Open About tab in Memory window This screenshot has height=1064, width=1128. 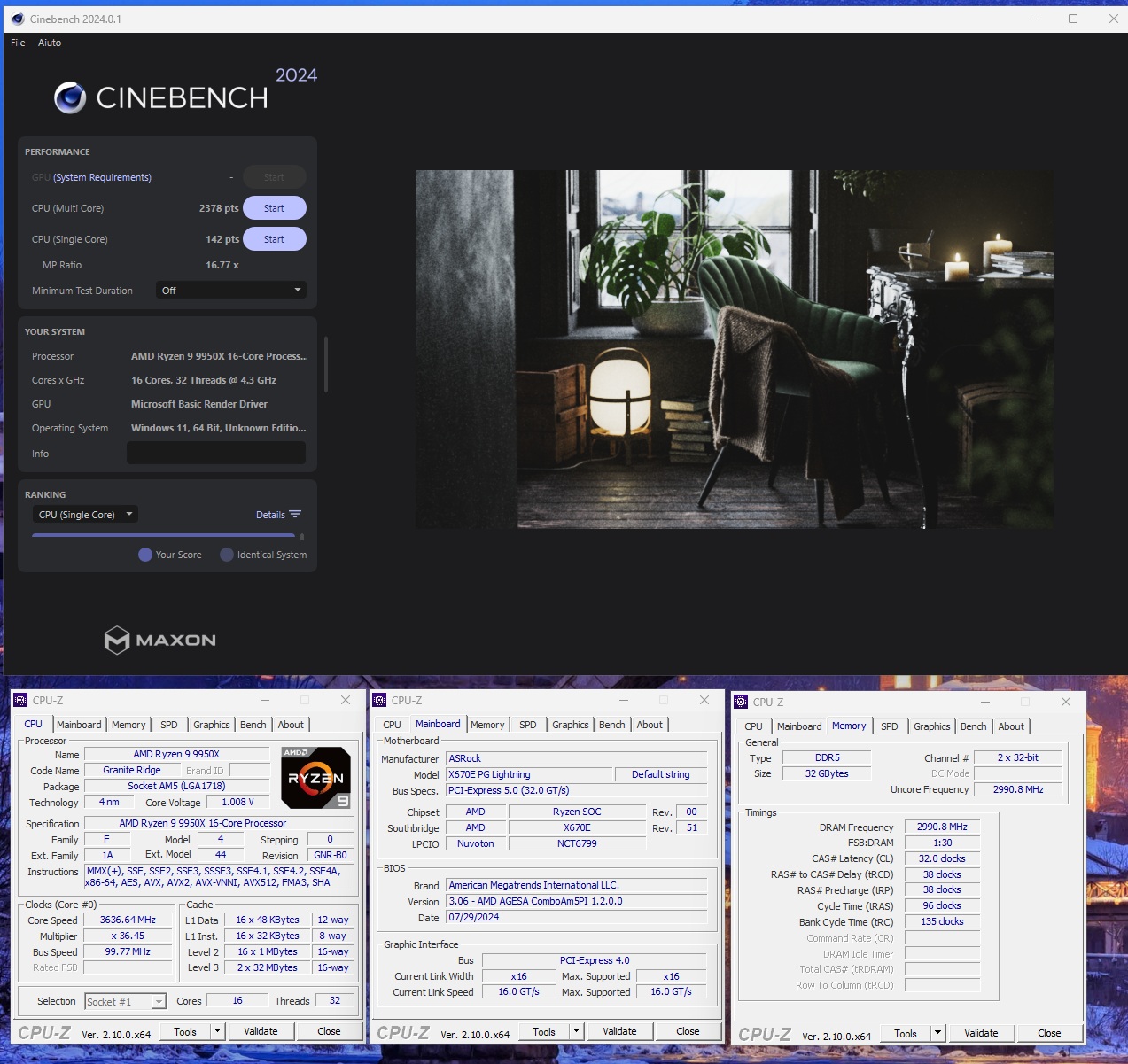1011,726
